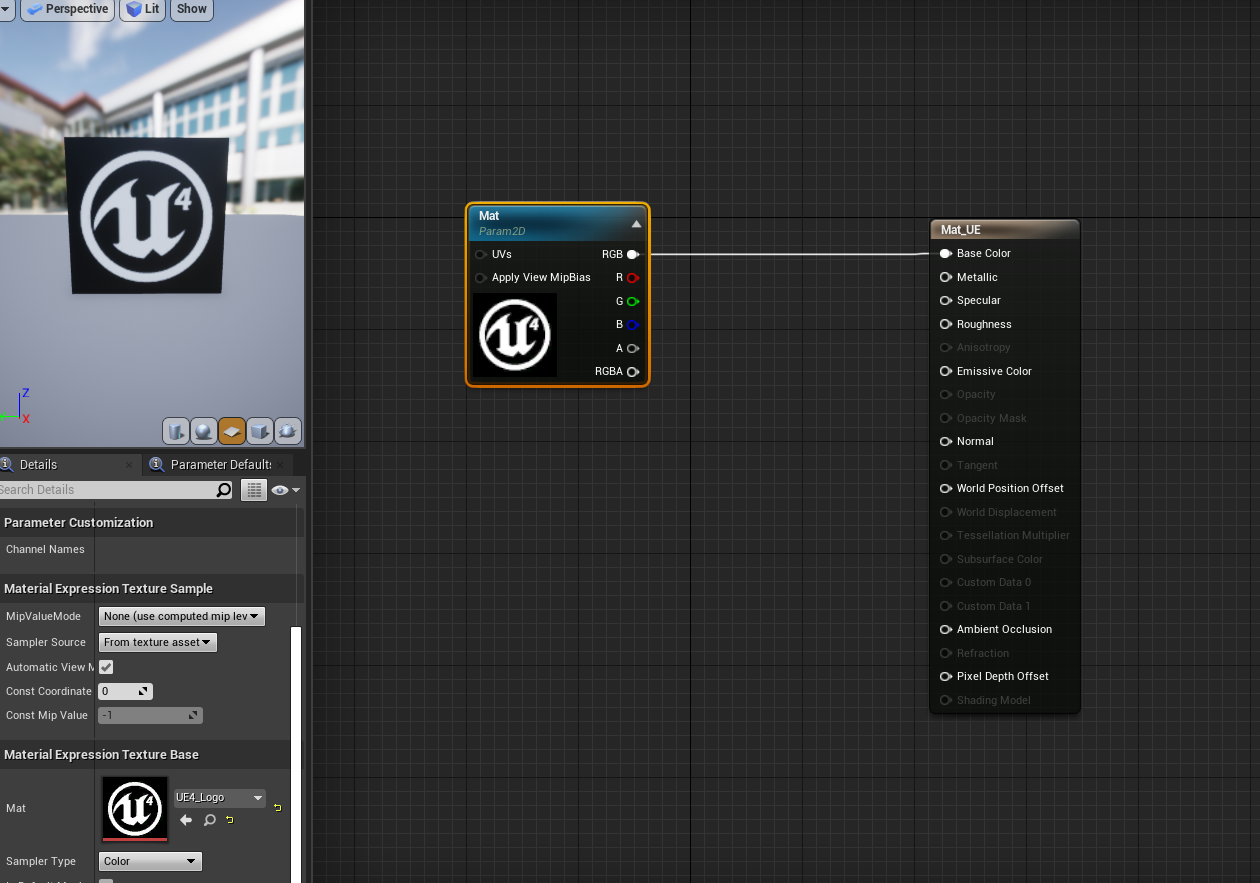Open the MipValueMode dropdown
This screenshot has height=883, width=1260.
tap(180, 616)
